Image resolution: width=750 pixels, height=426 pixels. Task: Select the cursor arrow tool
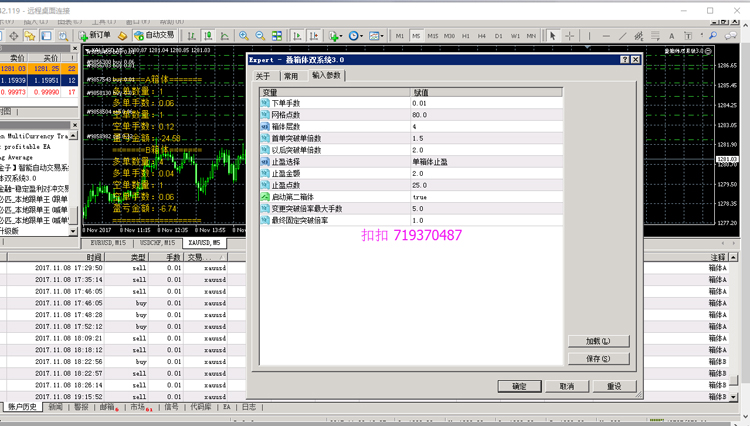(553, 36)
